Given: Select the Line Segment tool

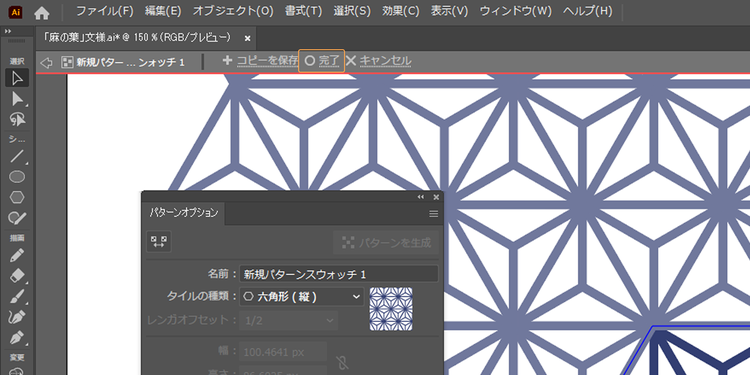Looking at the screenshot, I should [x=17, y=156].
